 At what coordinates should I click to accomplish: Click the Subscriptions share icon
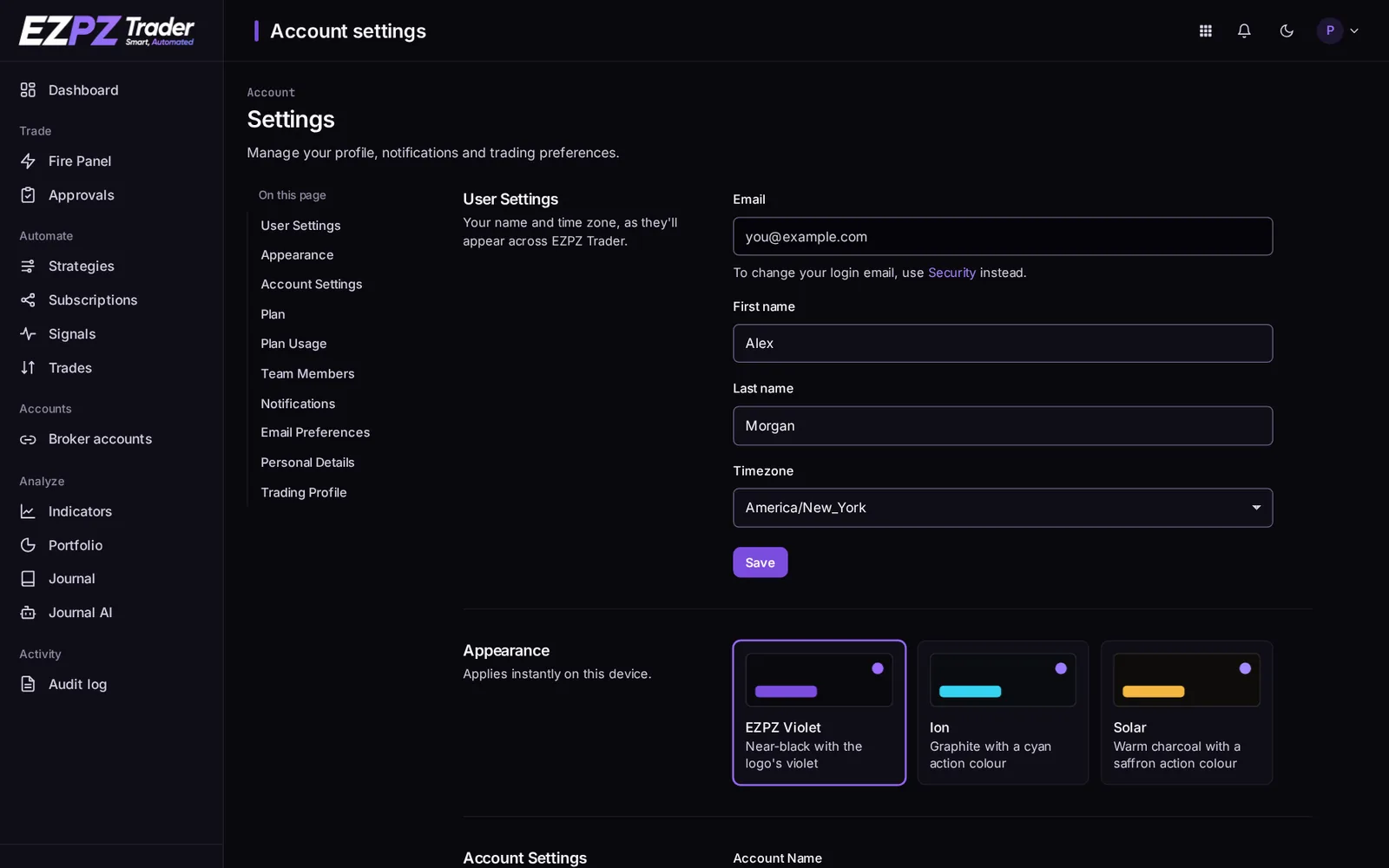tap(28, 300)
